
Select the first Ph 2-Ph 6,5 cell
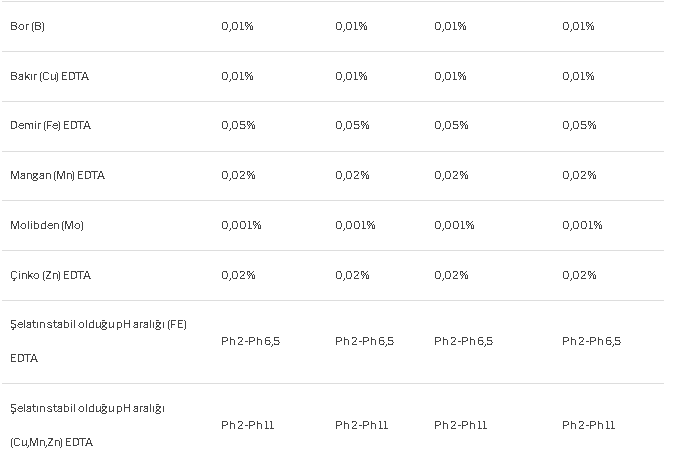pos(251,341)
